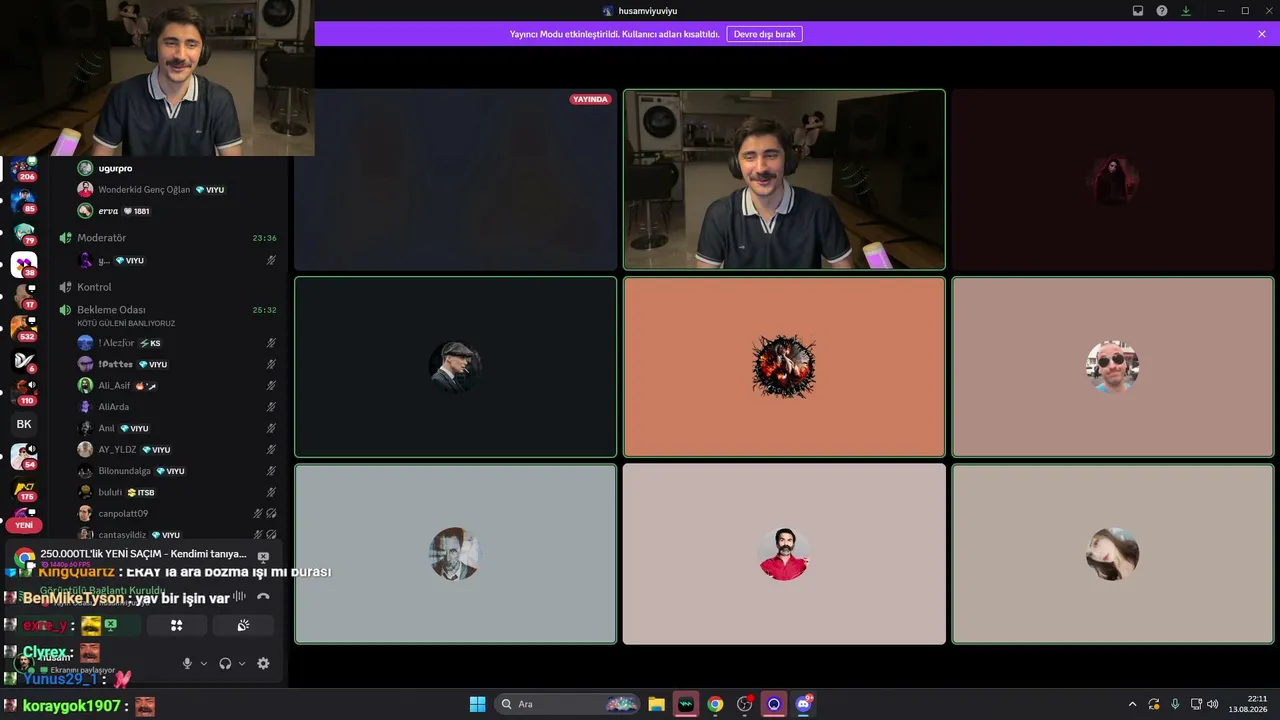
Task: Click the taskbar search box 'Ara'
Action: tap(567, 704)
